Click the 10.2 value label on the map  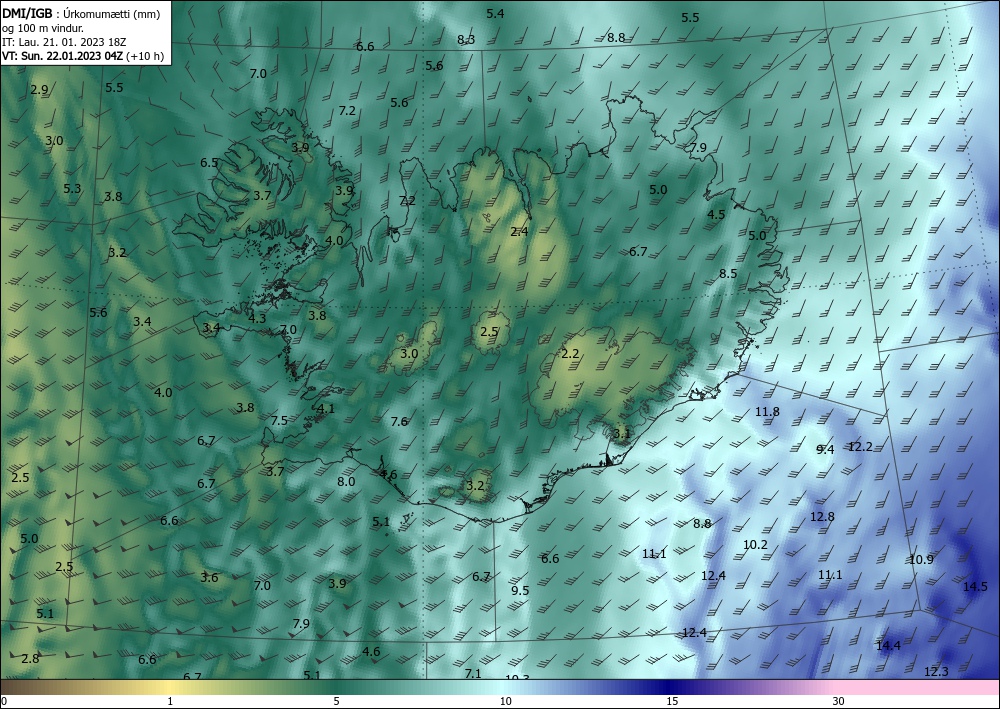755,545
